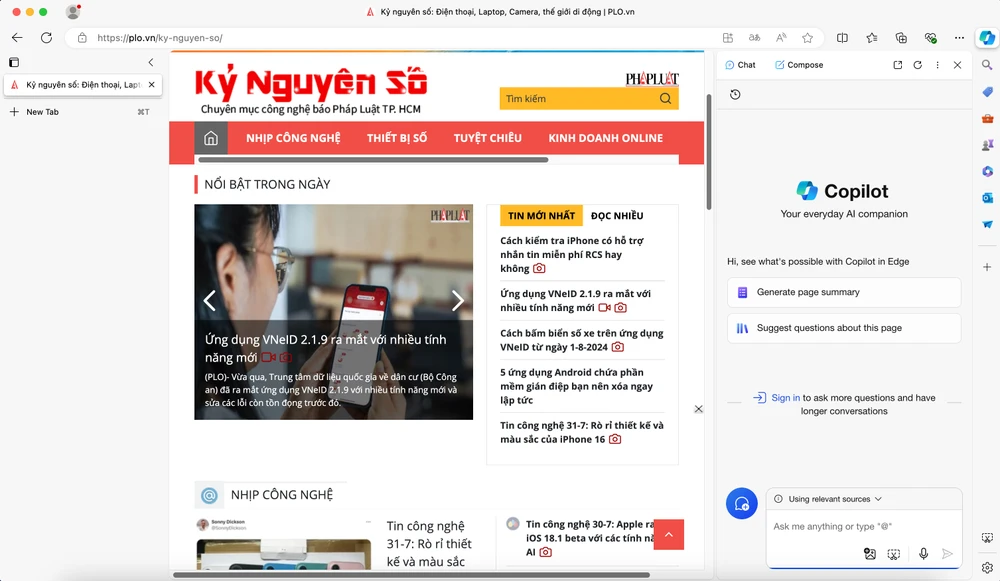The image size is (1000, 581).
Task: Start Read aloud in the address bar
Action: pyautogui.click(x=780, y=37)
